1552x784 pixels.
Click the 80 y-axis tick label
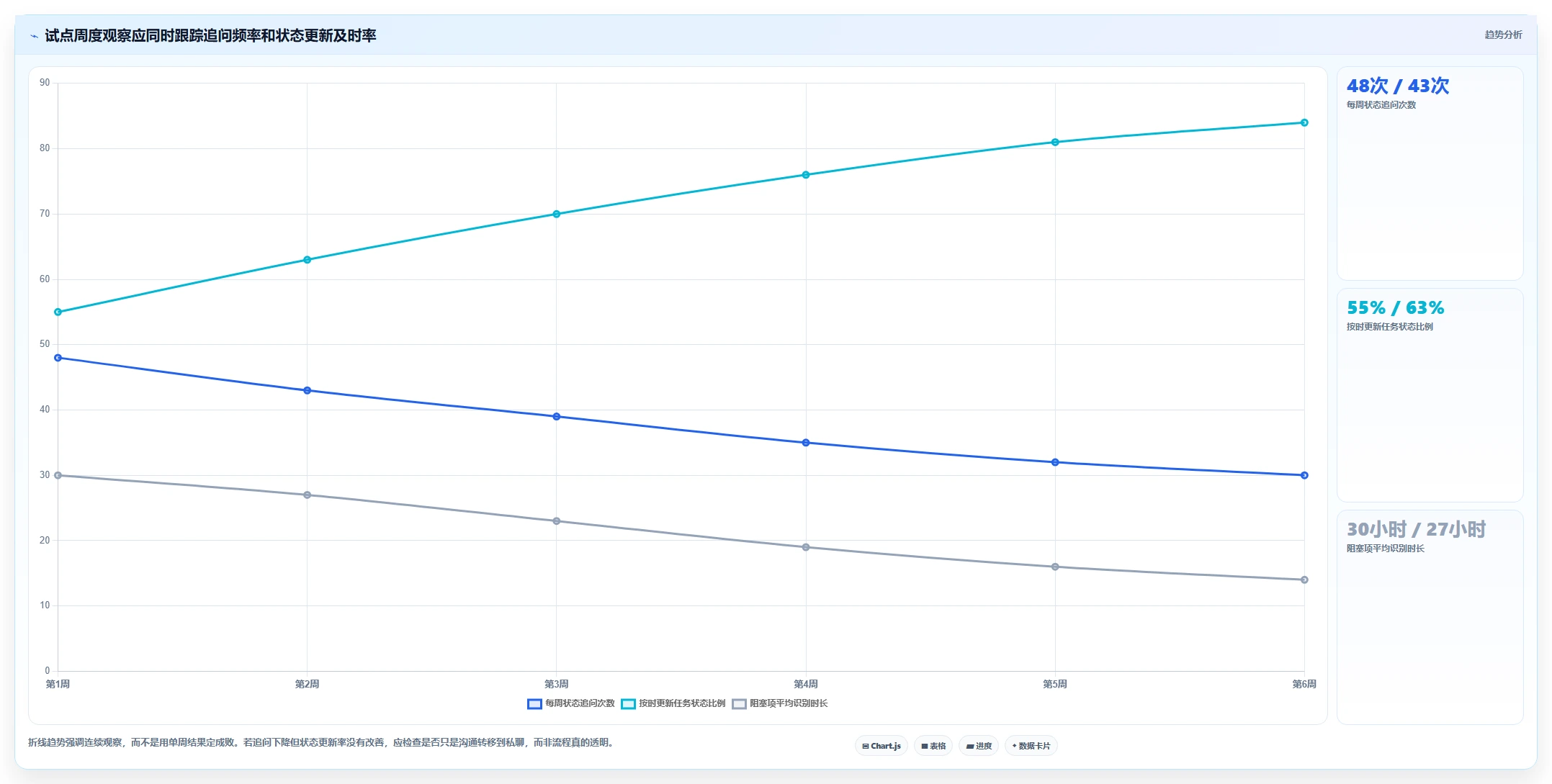pos(45,148)
